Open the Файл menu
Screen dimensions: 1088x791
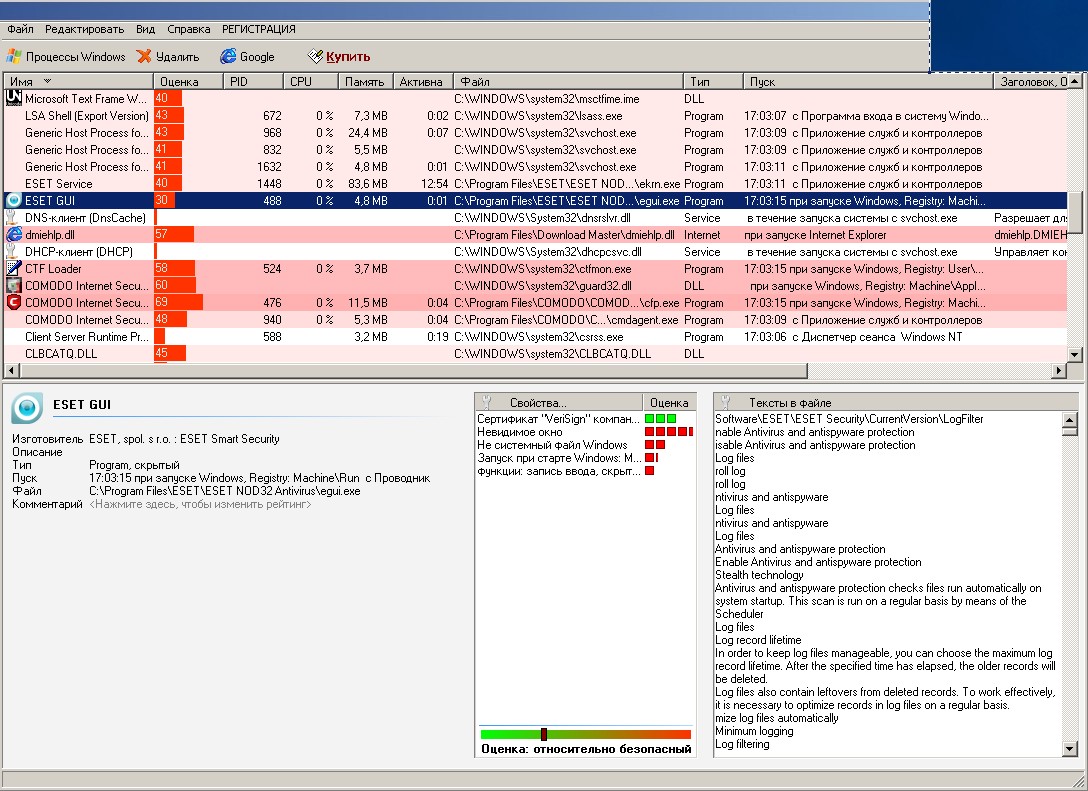(x=20, y=29)
